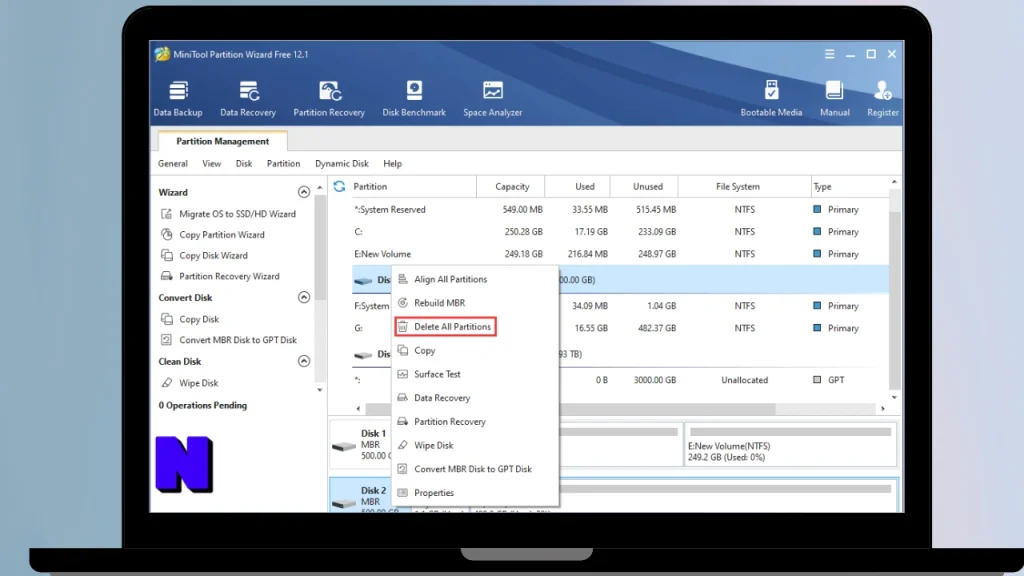1024x576 pixels.
Task: Click the Align All Partitions icon
Action: (403, 279)
